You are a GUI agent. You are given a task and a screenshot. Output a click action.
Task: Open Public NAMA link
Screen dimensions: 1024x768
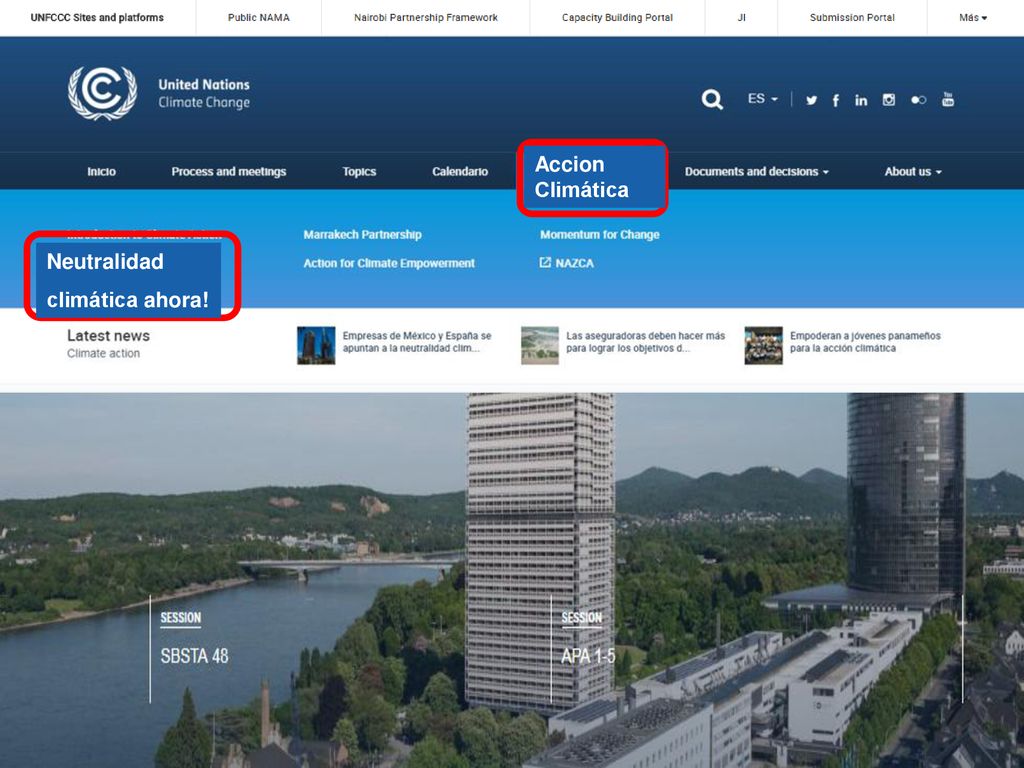[259, 18]
